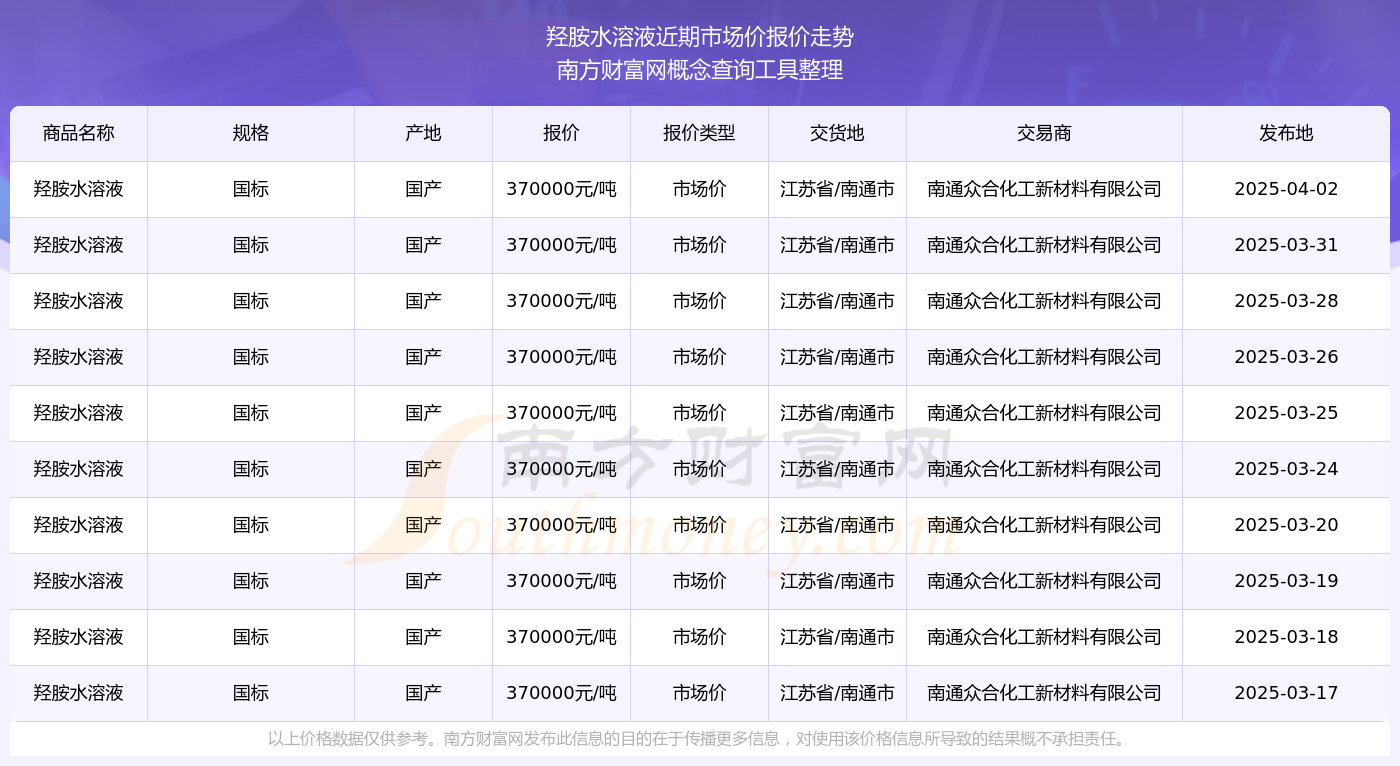Click 国产 in the 2025-03-31 row
Image resolution: width=1400 pixels, height=766 pixels.
tap(423, 245)
